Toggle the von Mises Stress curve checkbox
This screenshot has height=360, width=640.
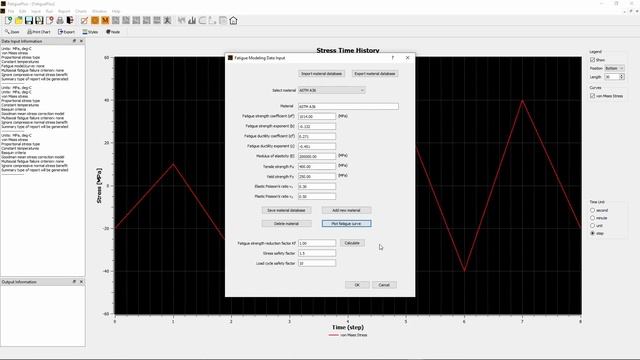(x=592, y=96)
